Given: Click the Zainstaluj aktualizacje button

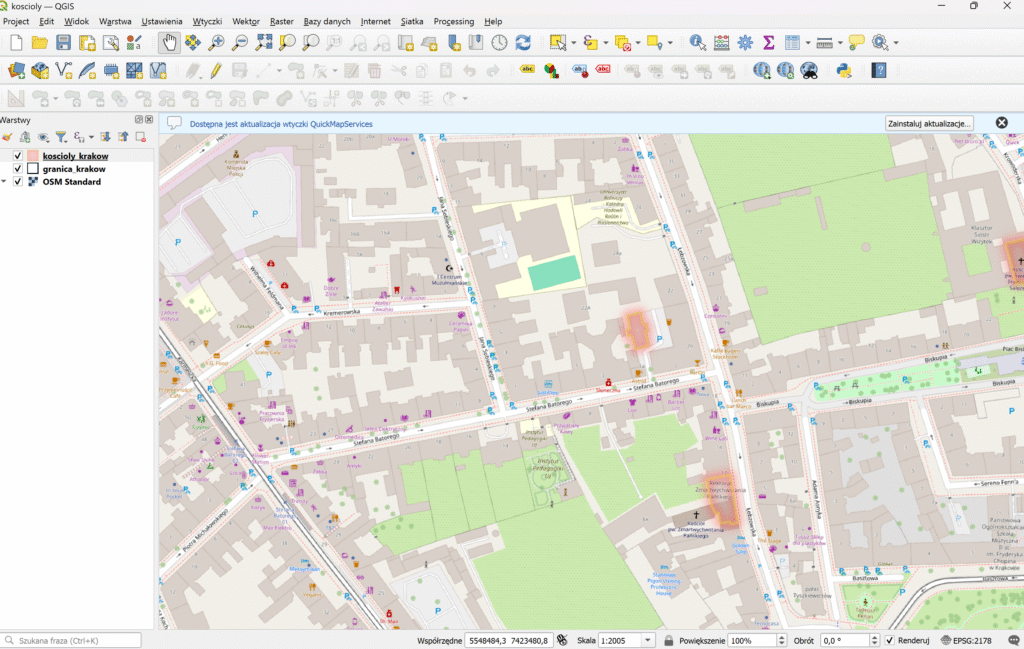Looking at the screenshot, I should click(x=929, y=123).
